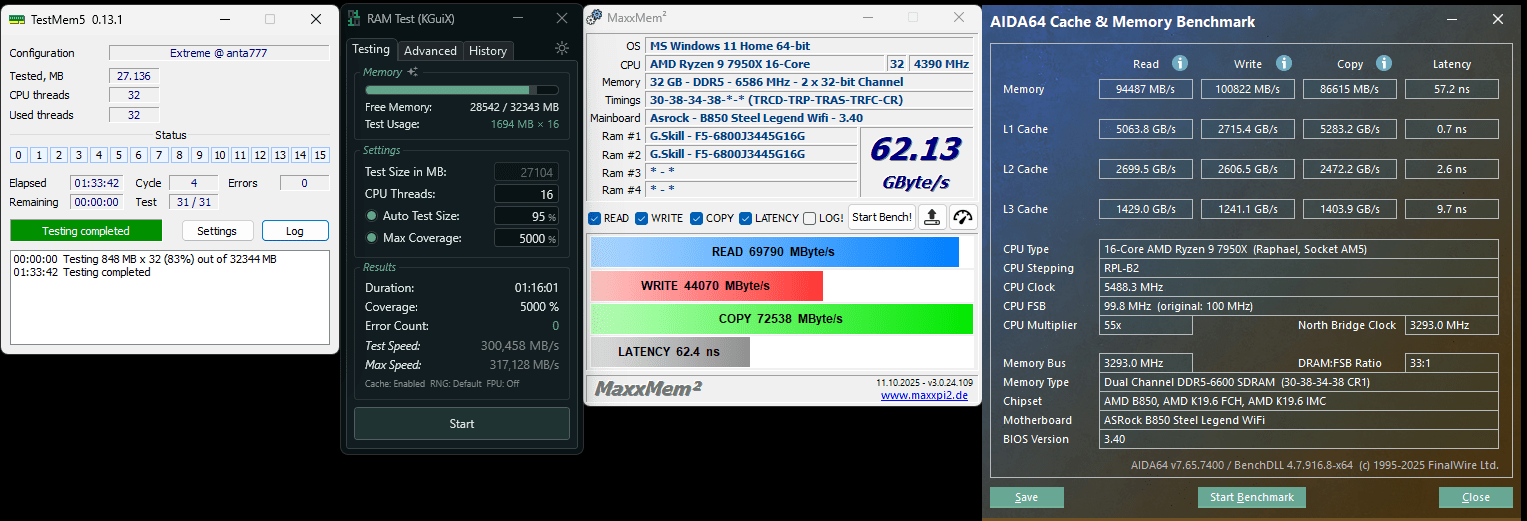Click the TestMem5 log output text area
1527x521 pixels.
click(169, 297)
